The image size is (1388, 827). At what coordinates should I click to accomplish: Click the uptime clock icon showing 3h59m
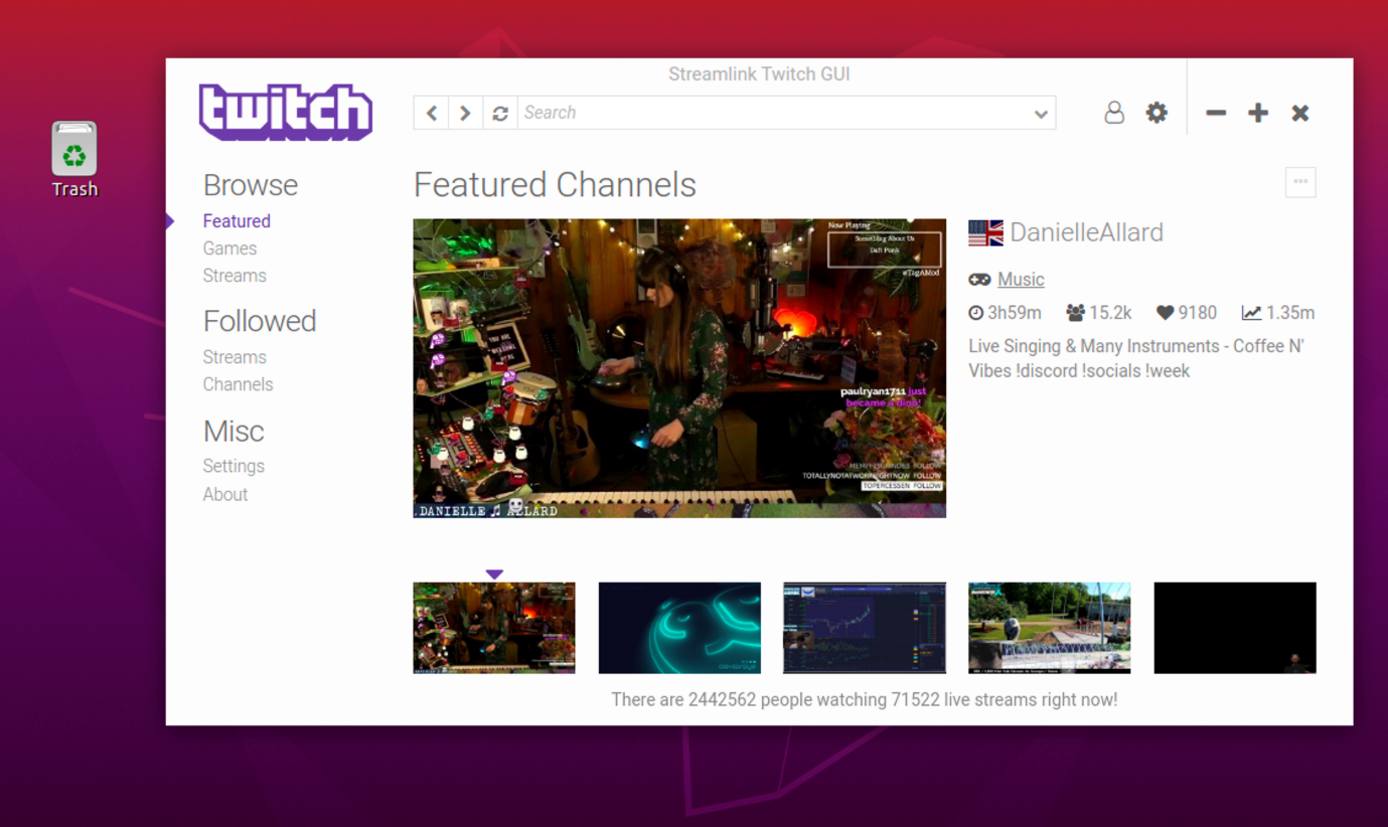pyautogui.click(x=975, y=312)
